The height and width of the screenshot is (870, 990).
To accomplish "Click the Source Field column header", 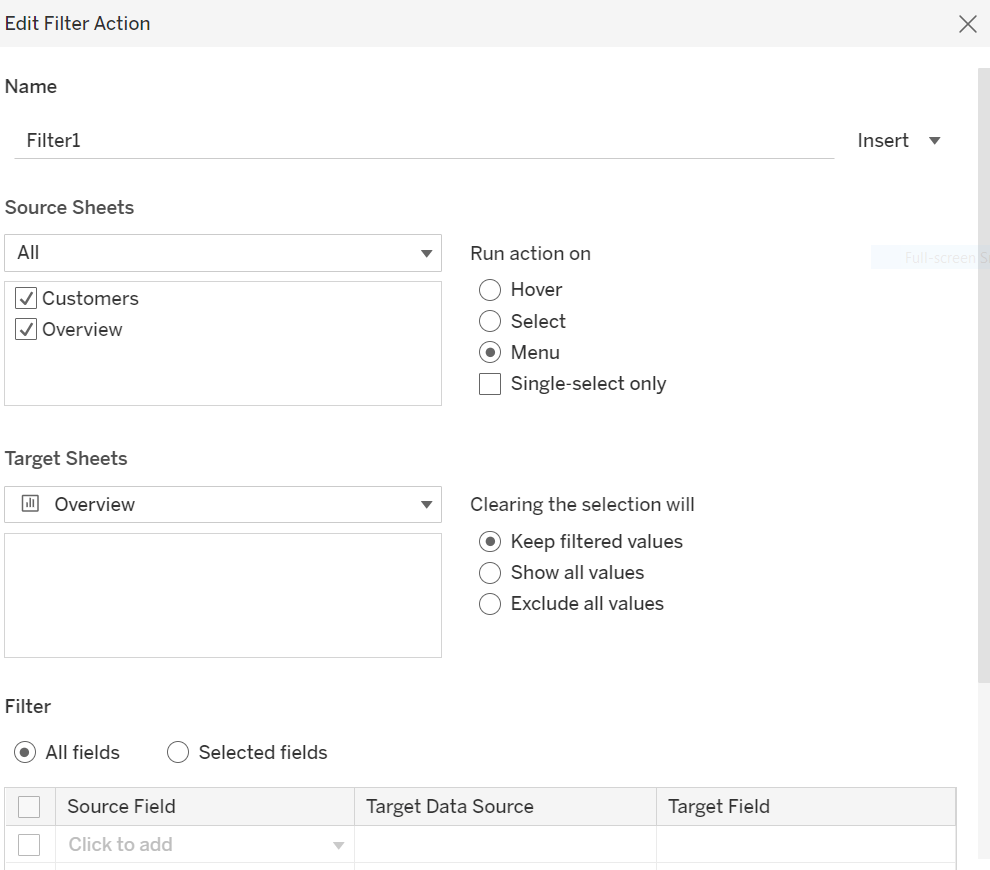I will [x=205, y=806].
